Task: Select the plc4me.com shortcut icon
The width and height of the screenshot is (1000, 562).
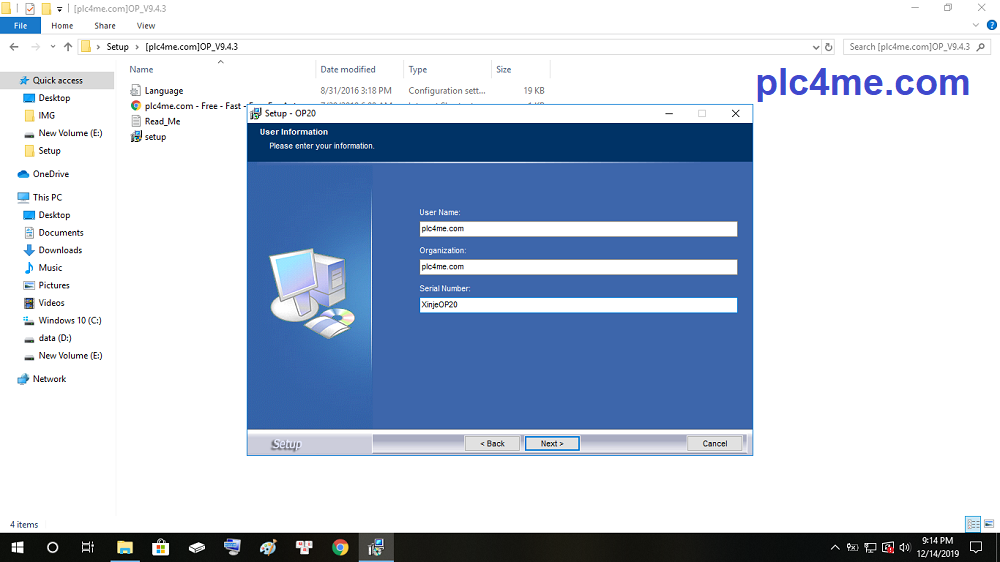Action: (135, 106)
